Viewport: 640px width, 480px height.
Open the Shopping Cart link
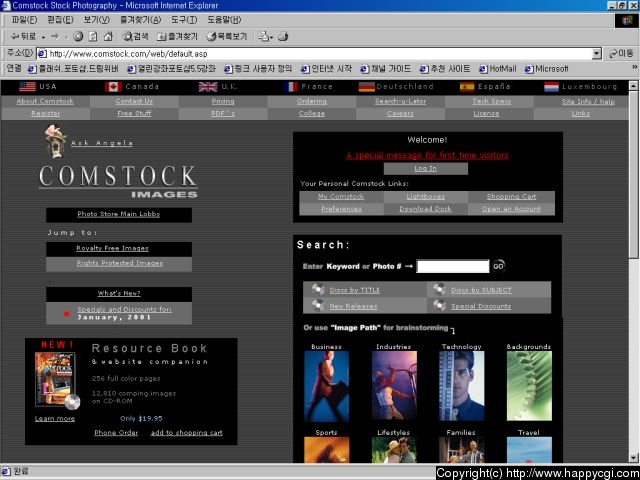tap(511, 196)
